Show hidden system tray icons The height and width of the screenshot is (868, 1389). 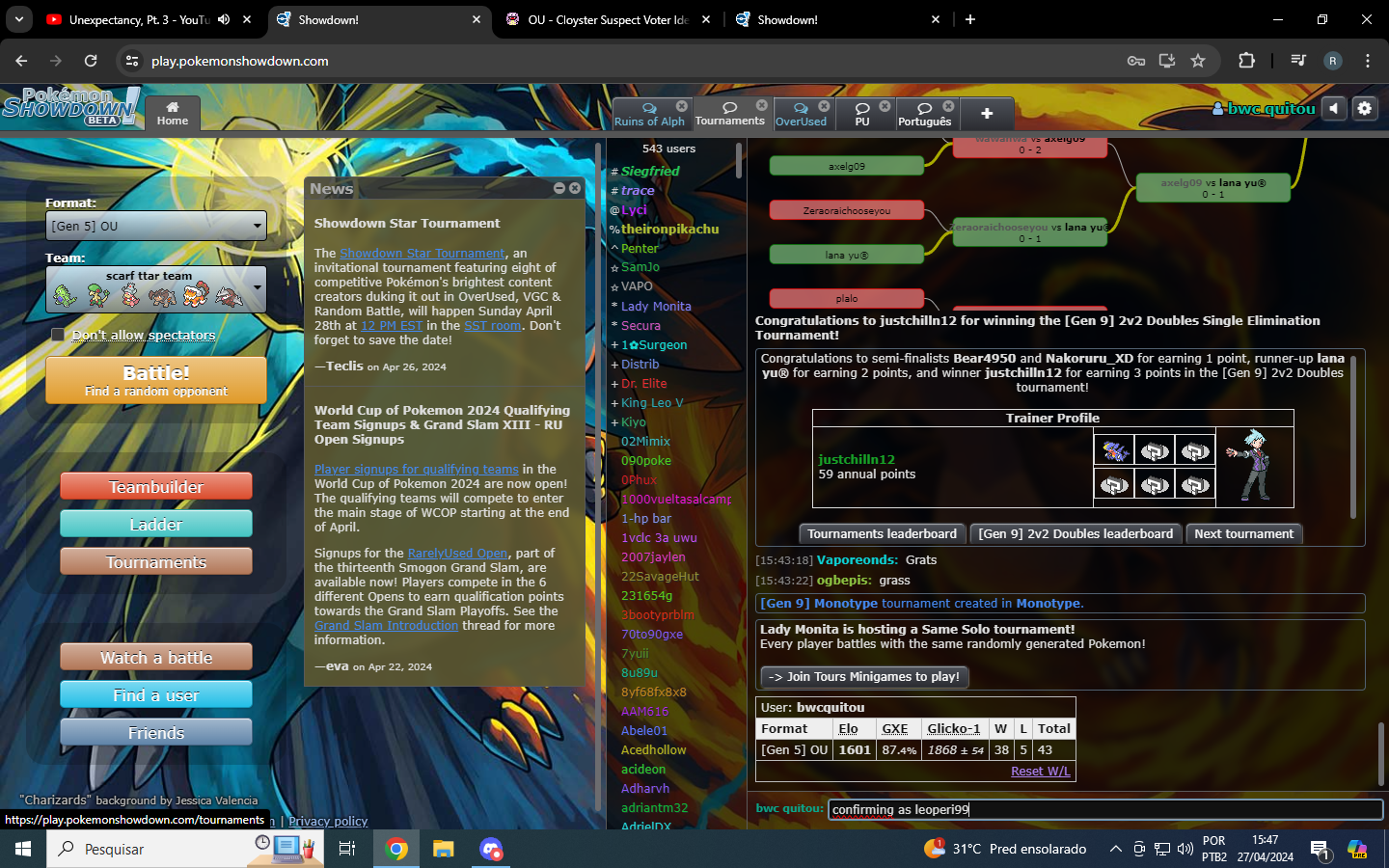click(1115, 849)
